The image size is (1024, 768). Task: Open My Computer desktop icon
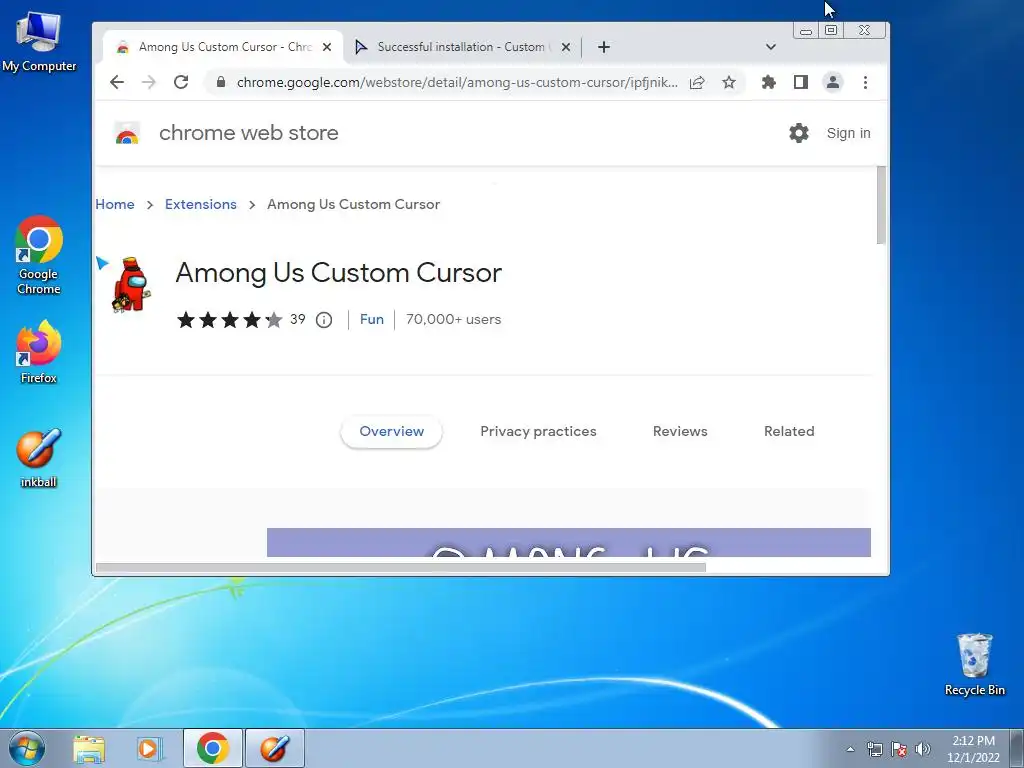pos(39,42)
